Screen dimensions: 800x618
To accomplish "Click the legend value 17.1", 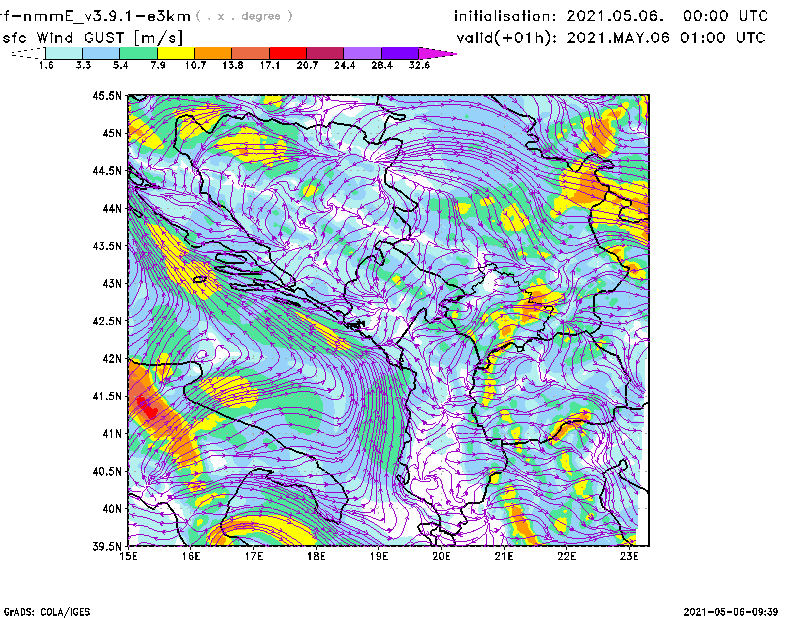I will point(270,65).
